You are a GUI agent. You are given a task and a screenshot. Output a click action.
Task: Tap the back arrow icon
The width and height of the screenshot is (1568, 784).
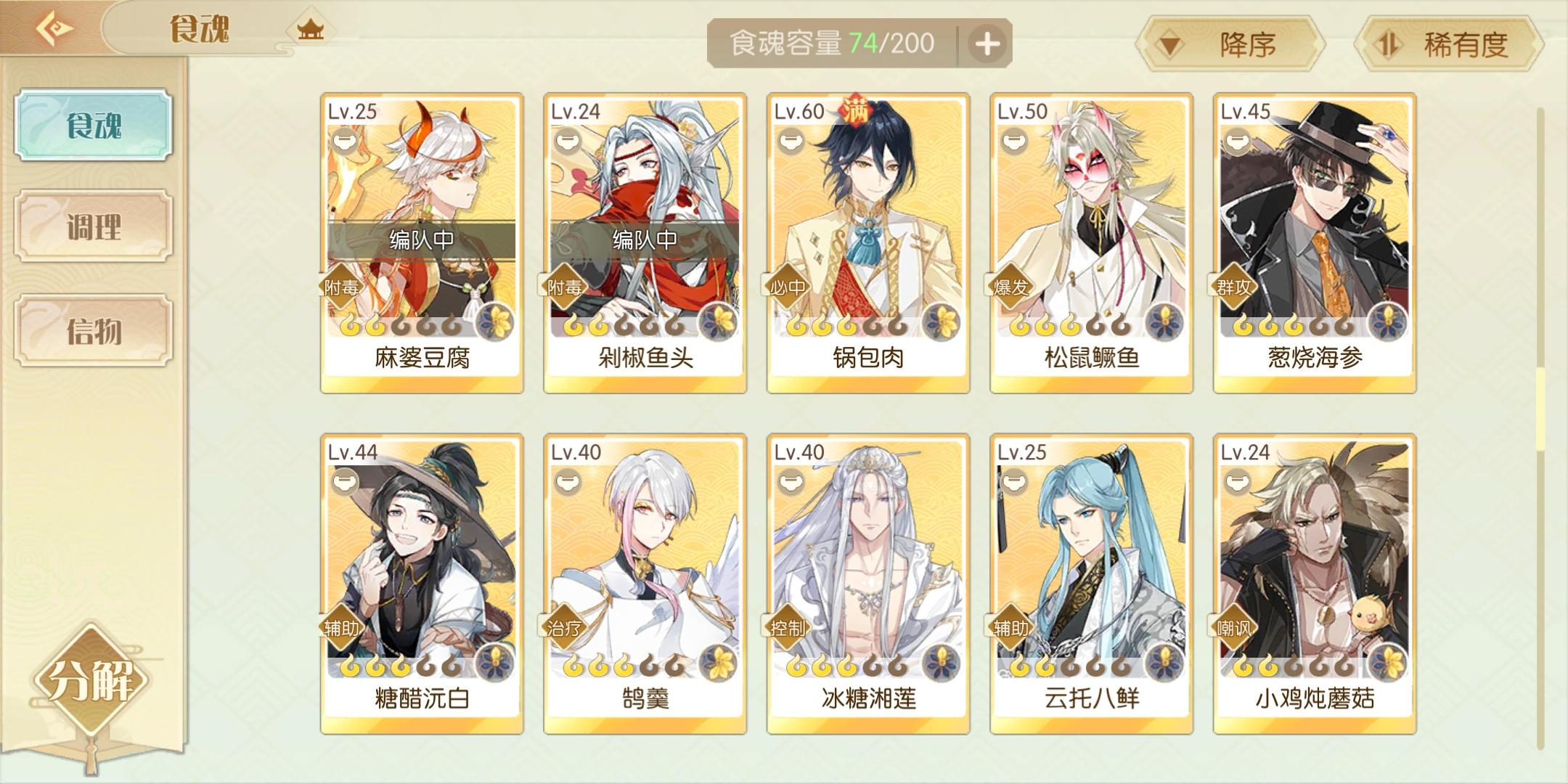click(54, 29)
